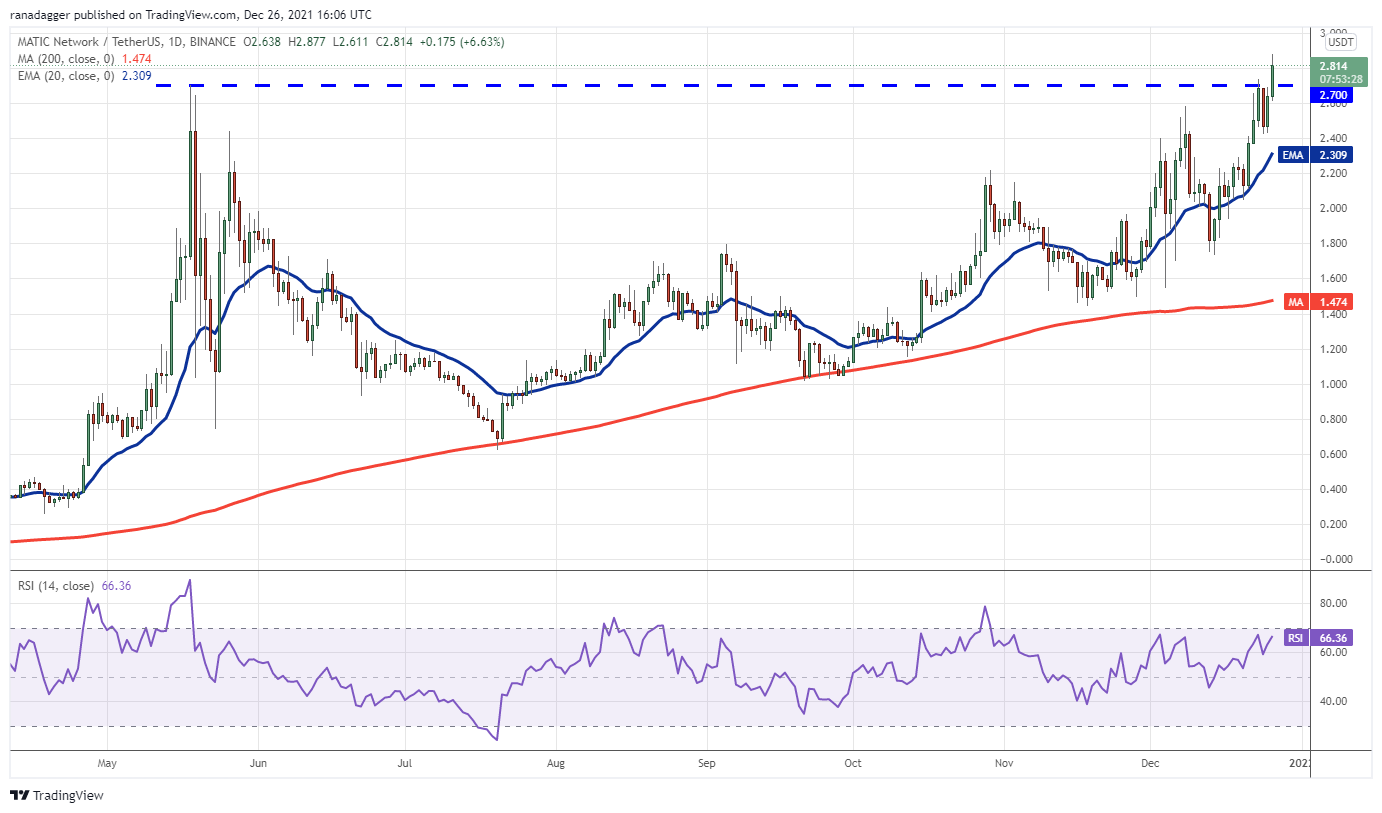Image resolution: width=1382 pixels, height=813 pixels.
Task: Click the 1.000 level on price scale
Action: (x=1336, y=384)
